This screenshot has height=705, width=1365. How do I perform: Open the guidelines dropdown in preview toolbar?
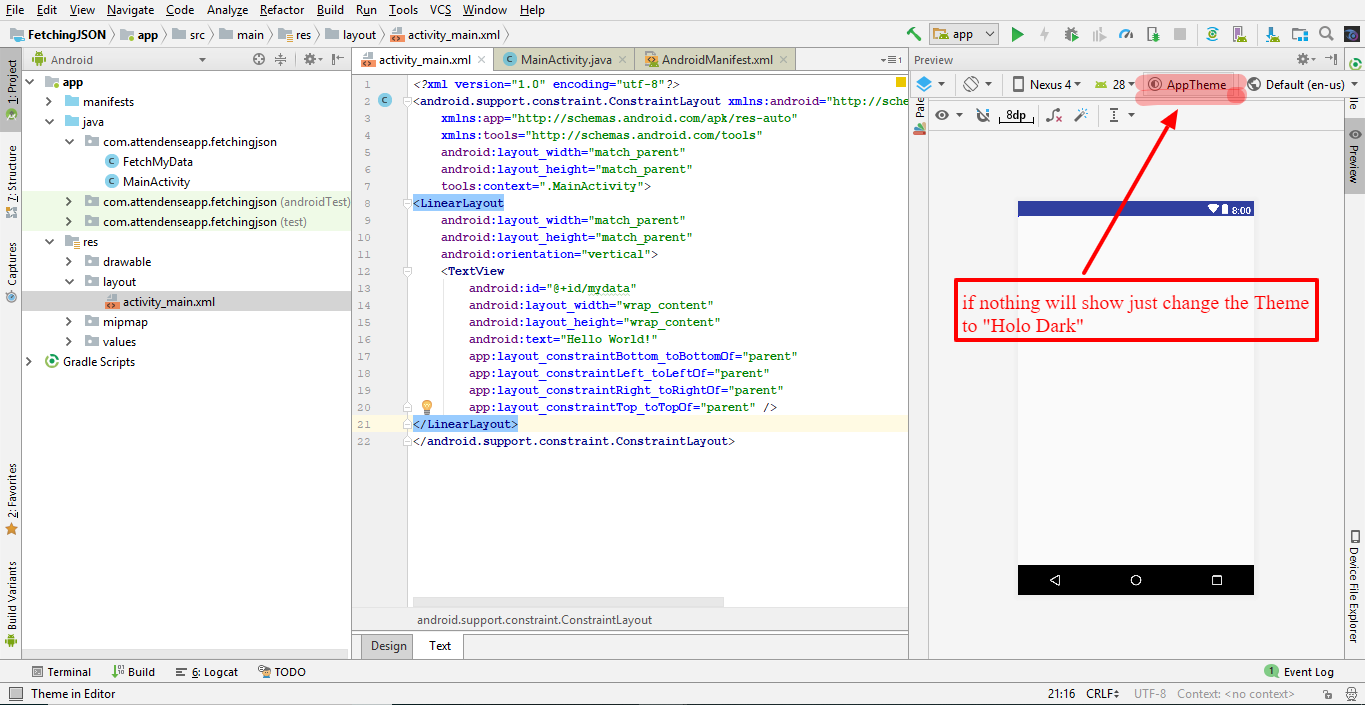point(1121,115)
